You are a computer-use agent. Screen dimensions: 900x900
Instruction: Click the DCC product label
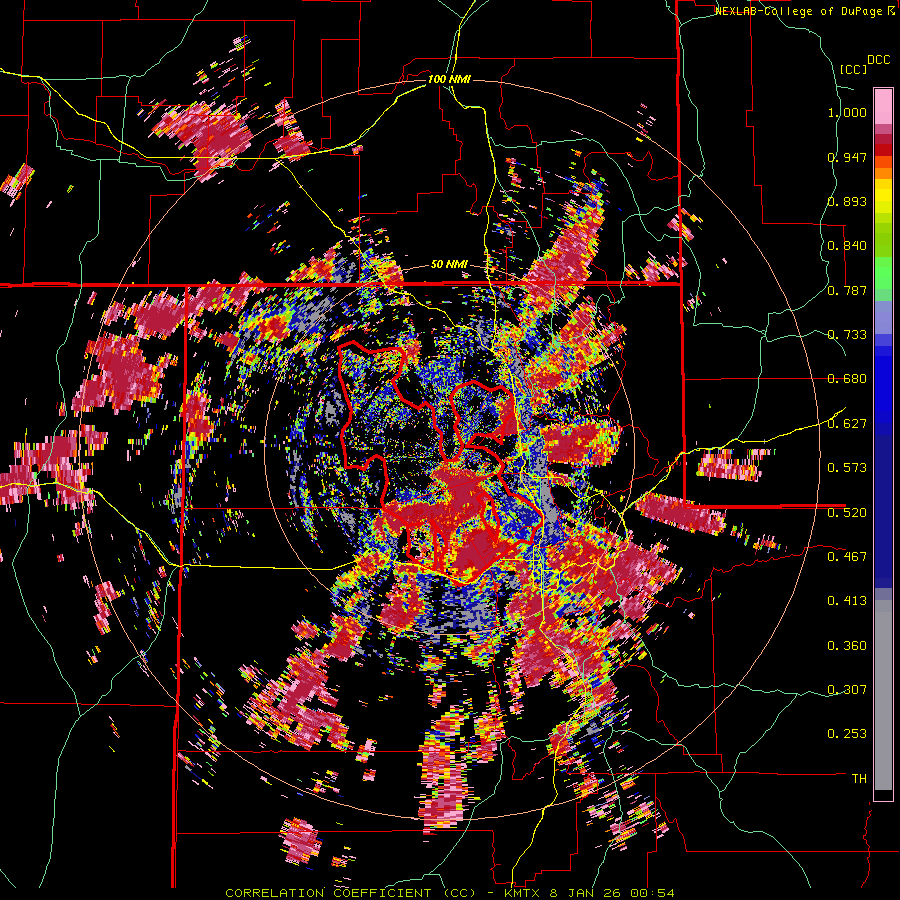(878, 60)
